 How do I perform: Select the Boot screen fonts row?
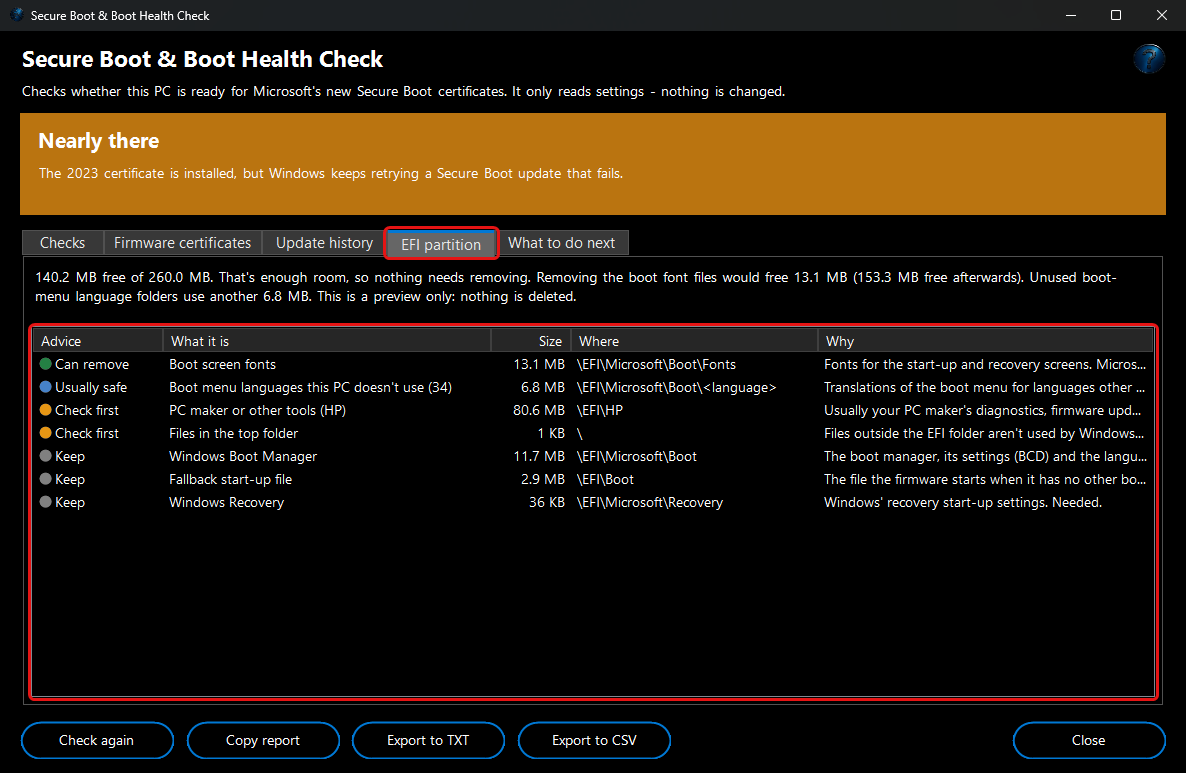[593, 364]
